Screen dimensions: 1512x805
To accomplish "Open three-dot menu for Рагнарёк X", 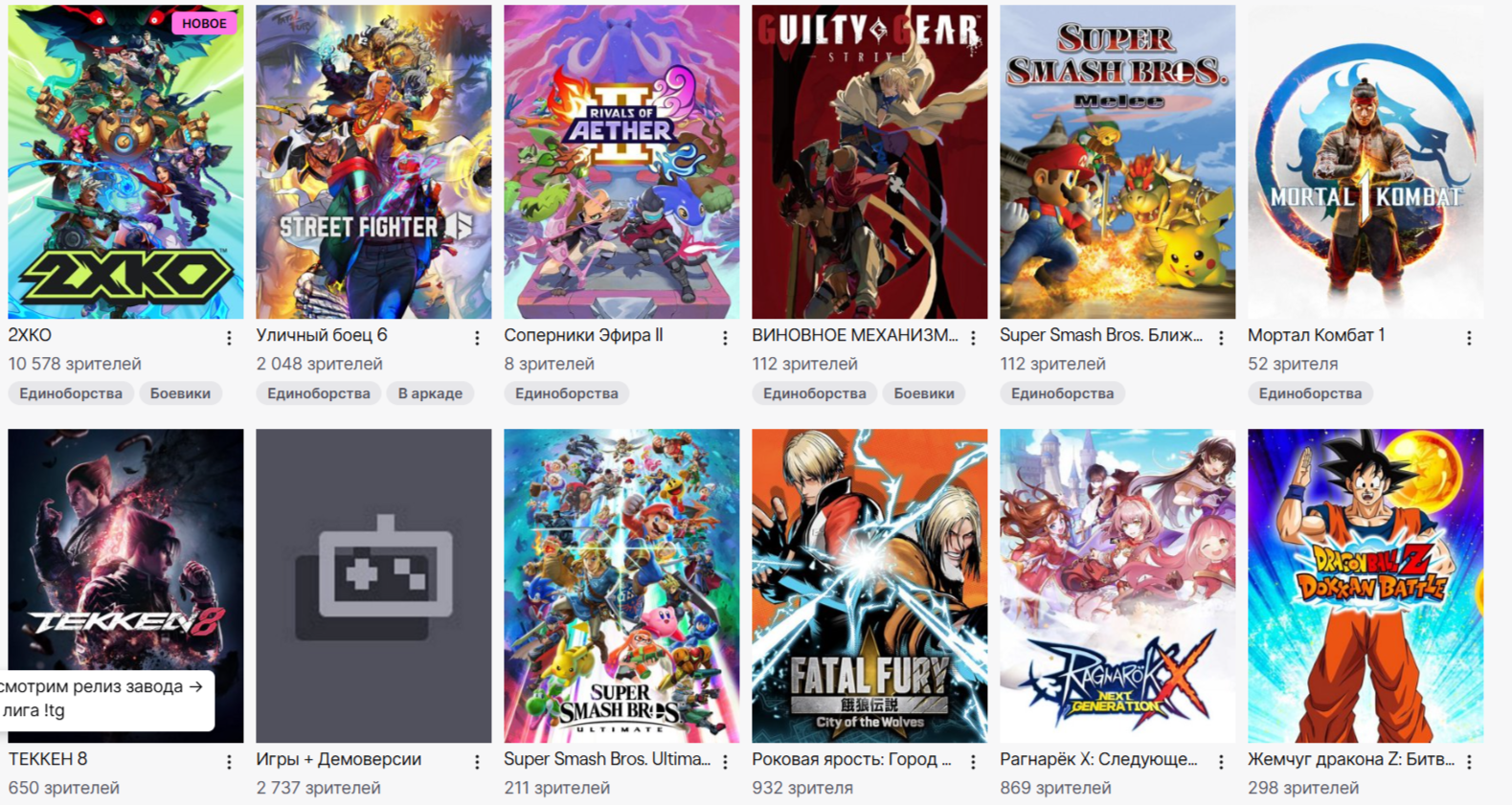I will point(1221,762).
